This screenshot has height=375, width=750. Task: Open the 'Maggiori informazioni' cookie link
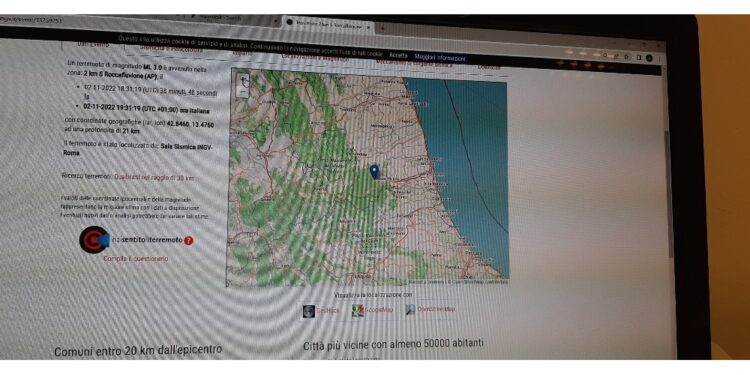click(x=440, y=58)
